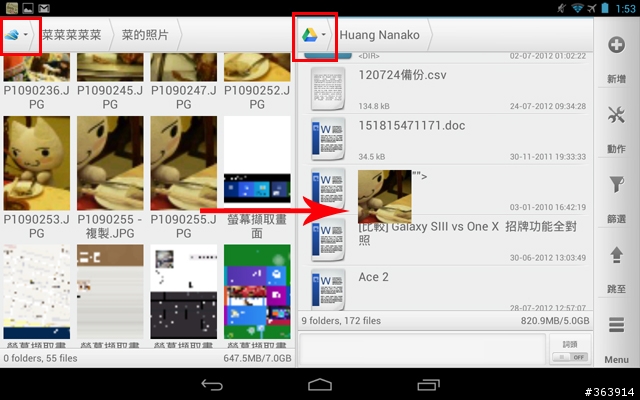This screenshot has height=400, width=640.
Task: Open the Menu hamburger icon
Action: 616,325
